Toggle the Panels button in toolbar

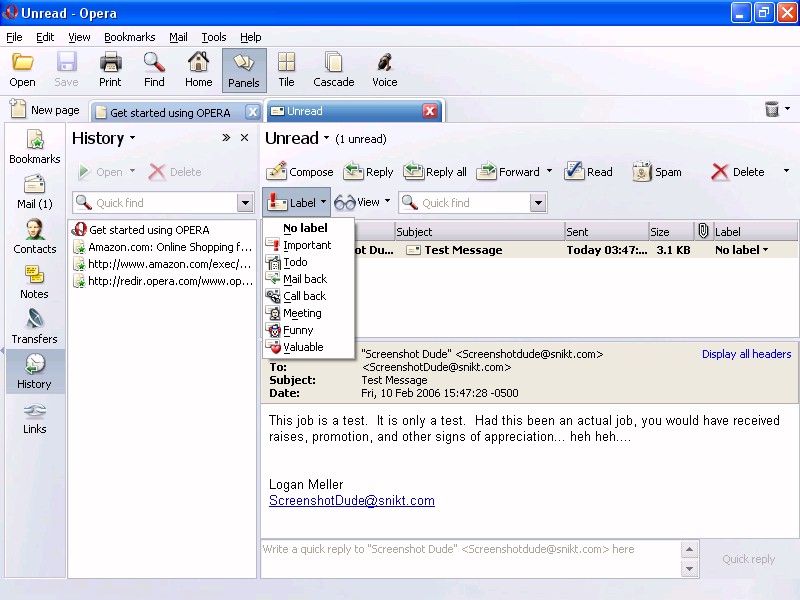click(x=243, y=69)
